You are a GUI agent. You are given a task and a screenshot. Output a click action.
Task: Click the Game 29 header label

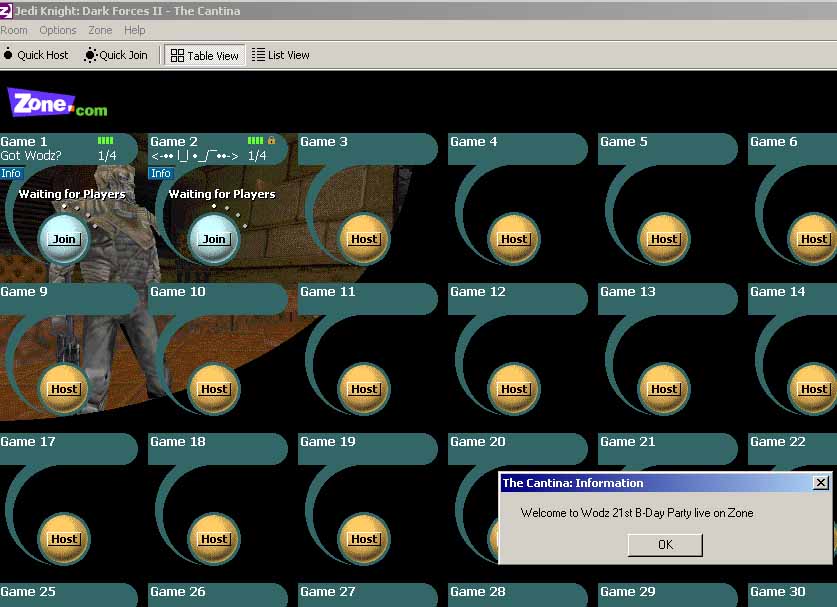(x=628, y=592)
